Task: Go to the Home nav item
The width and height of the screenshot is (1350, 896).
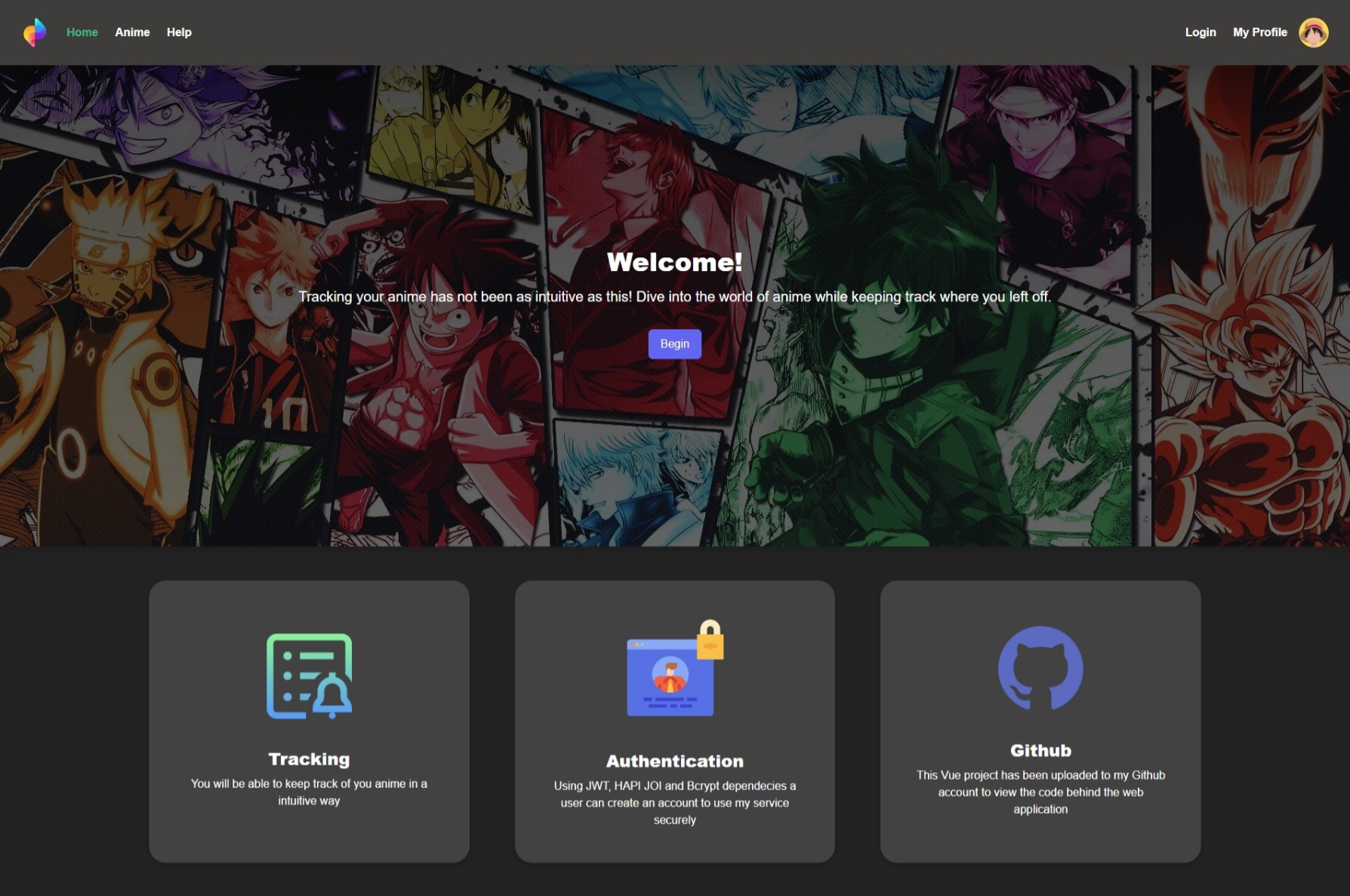Action: pyautogui.click(x=82, y=32)
